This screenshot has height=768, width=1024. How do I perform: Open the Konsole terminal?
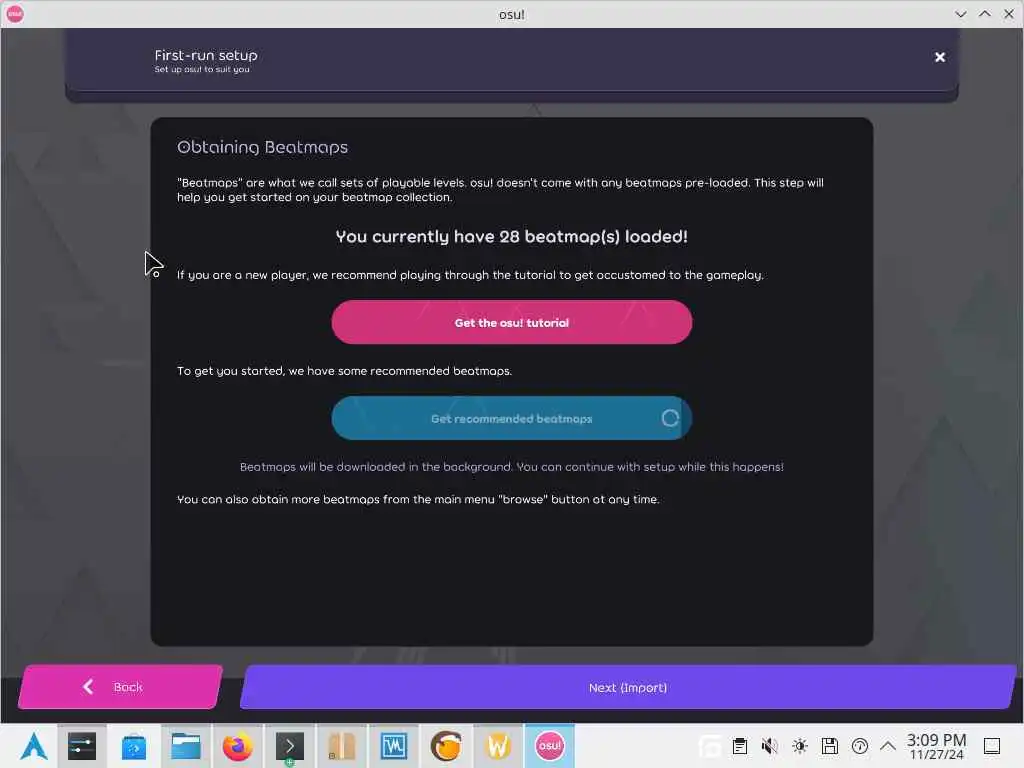coord(289,746)
